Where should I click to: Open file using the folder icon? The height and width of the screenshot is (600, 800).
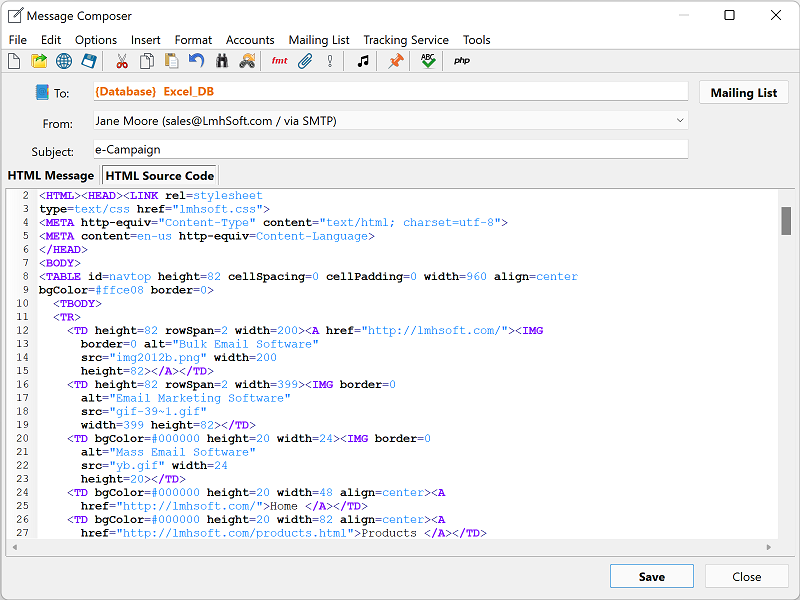[x=39, y=61]
